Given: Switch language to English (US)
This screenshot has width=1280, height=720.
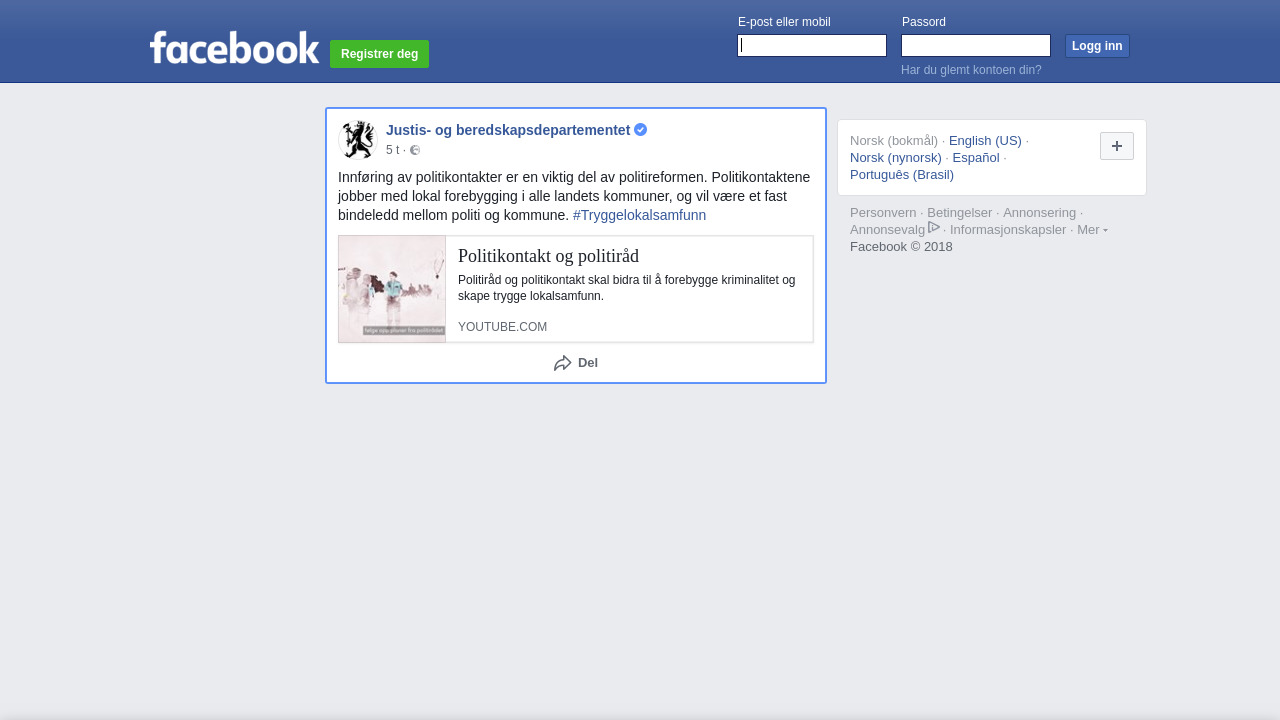Looking at the screenshot, I should pyautogui.click(x=985, y=141).
